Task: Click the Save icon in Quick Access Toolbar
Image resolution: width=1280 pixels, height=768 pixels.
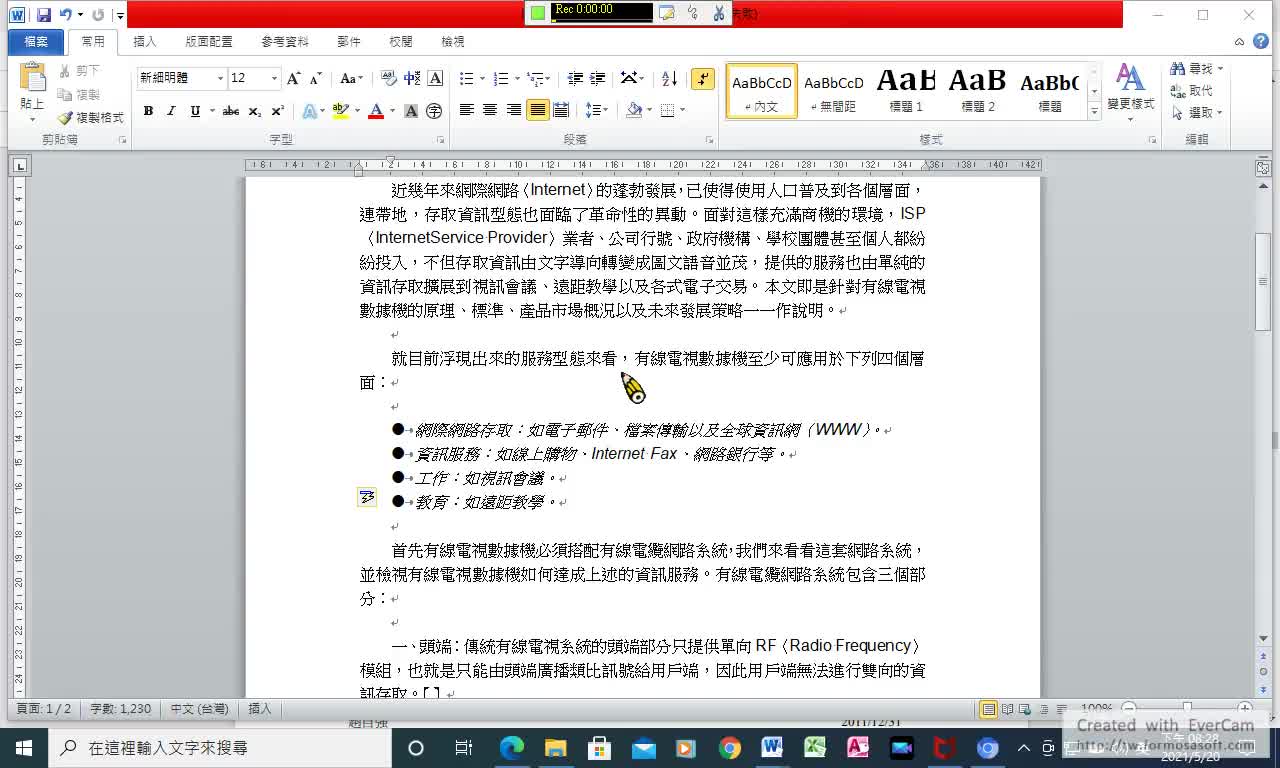Action: [44, 14]
